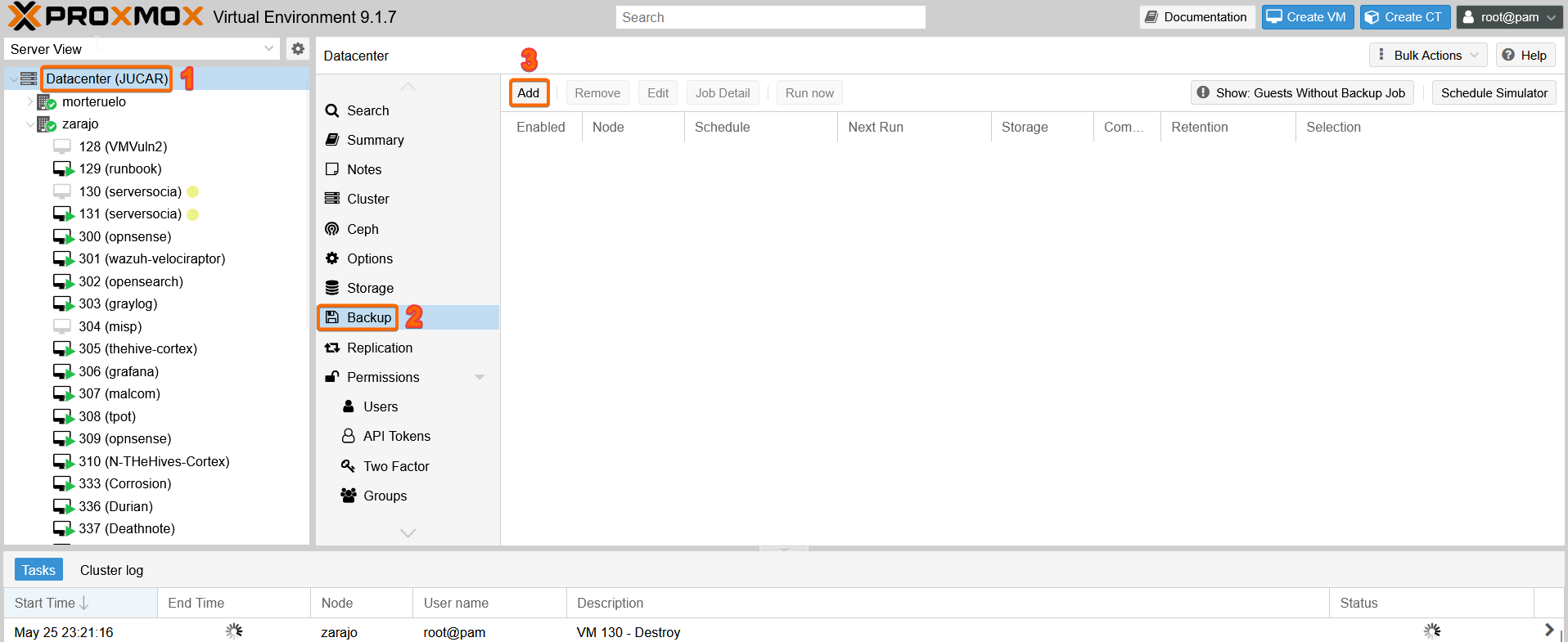Click the Summary book icon
The height and width of the screenshot is (642, 1568).
pos(331,140)
